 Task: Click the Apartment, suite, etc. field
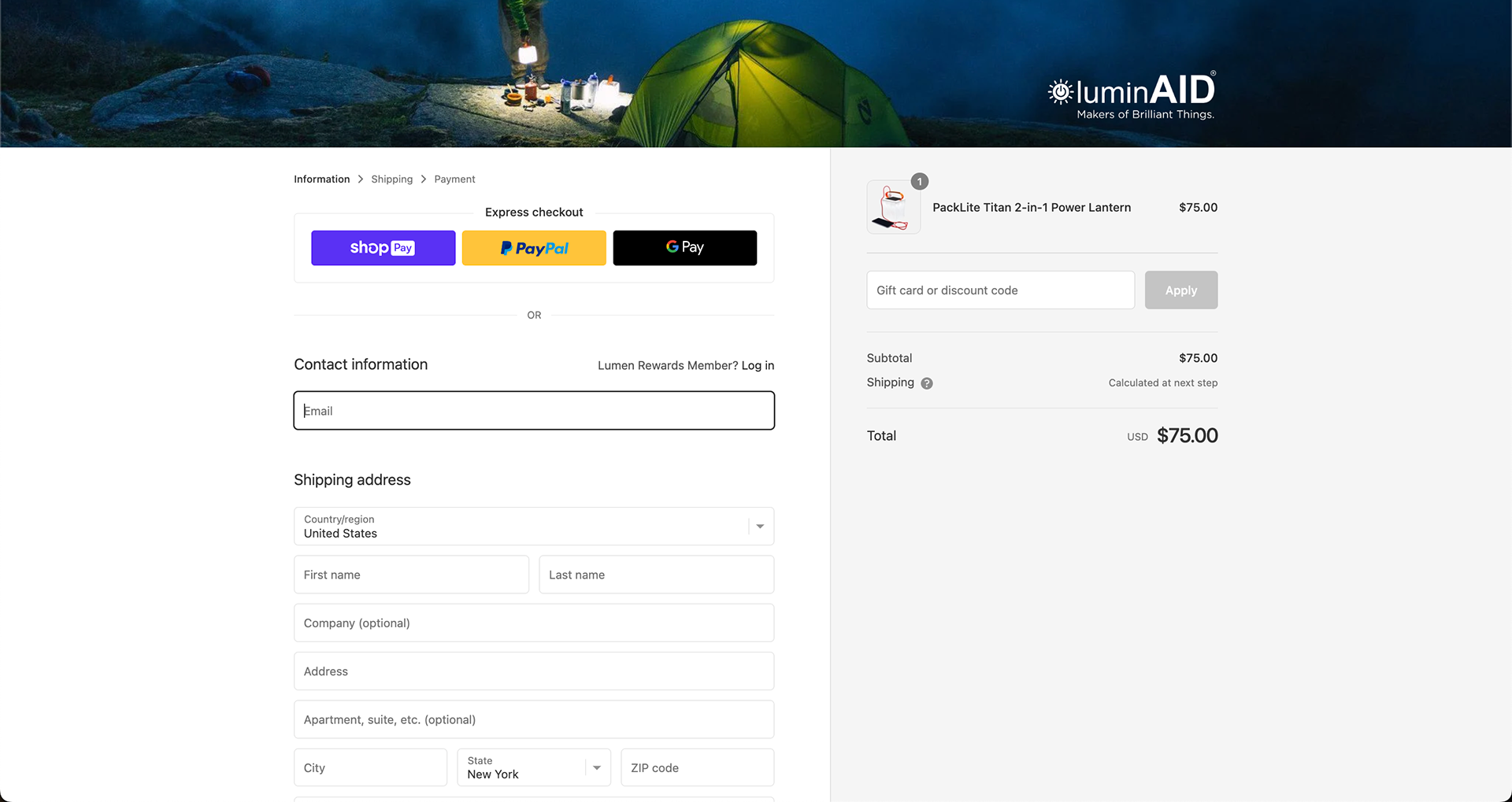click(534, 719)
